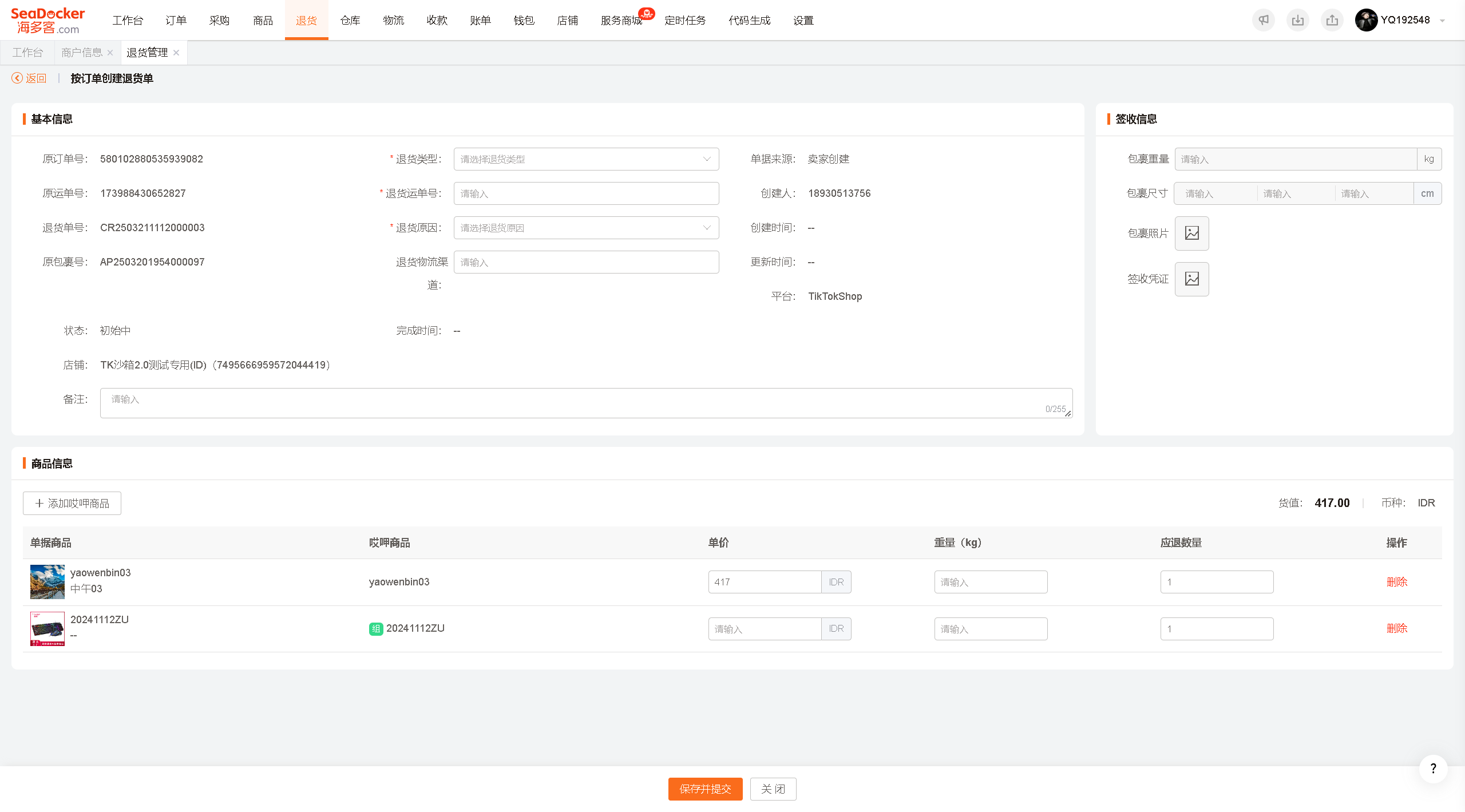Click the keyboard product thumbnail 20241112ZU

click(x=47, y=628)
